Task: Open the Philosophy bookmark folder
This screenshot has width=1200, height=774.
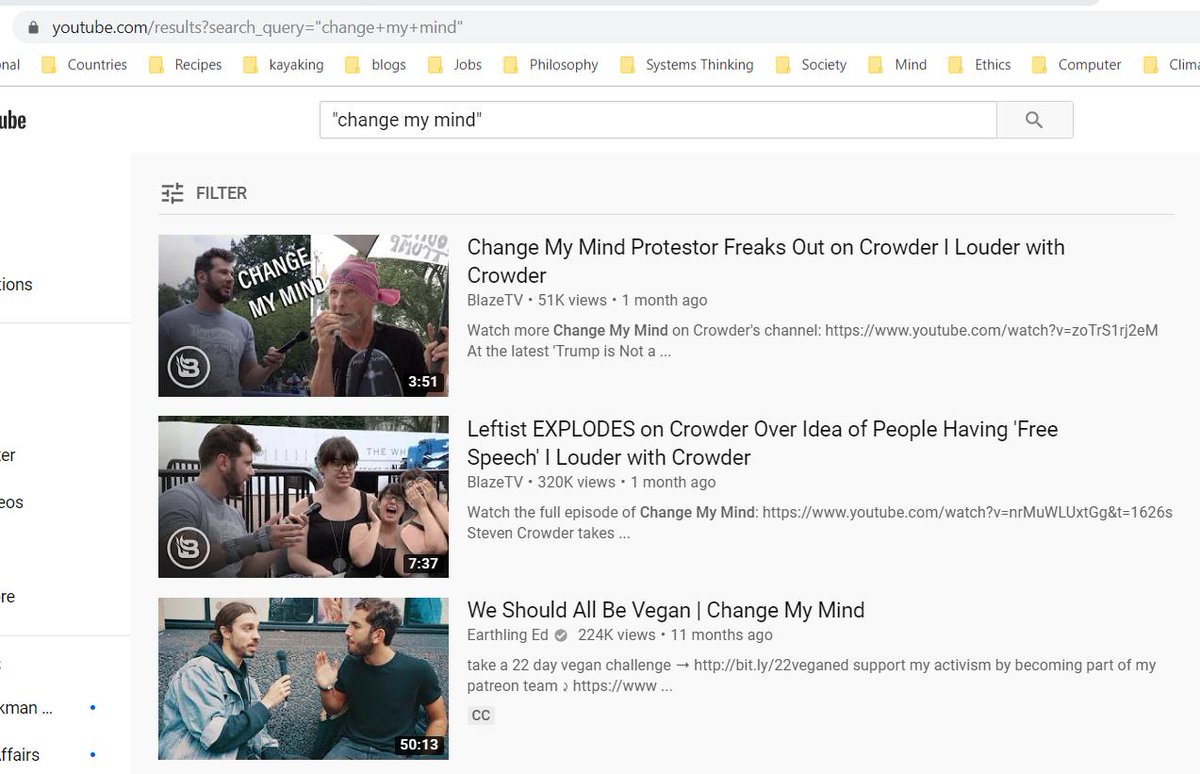Action: click(x=550, y=64)
